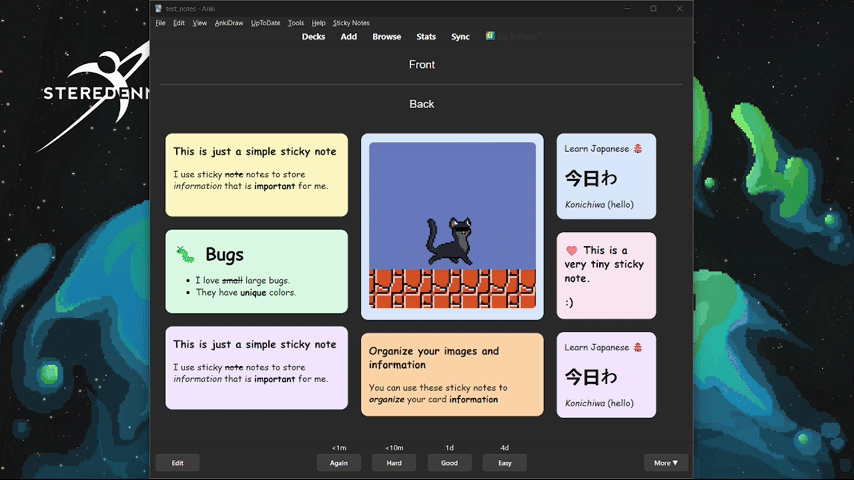Click the '<1m' interval label
The image size is (854, 480).
point(339,448)
